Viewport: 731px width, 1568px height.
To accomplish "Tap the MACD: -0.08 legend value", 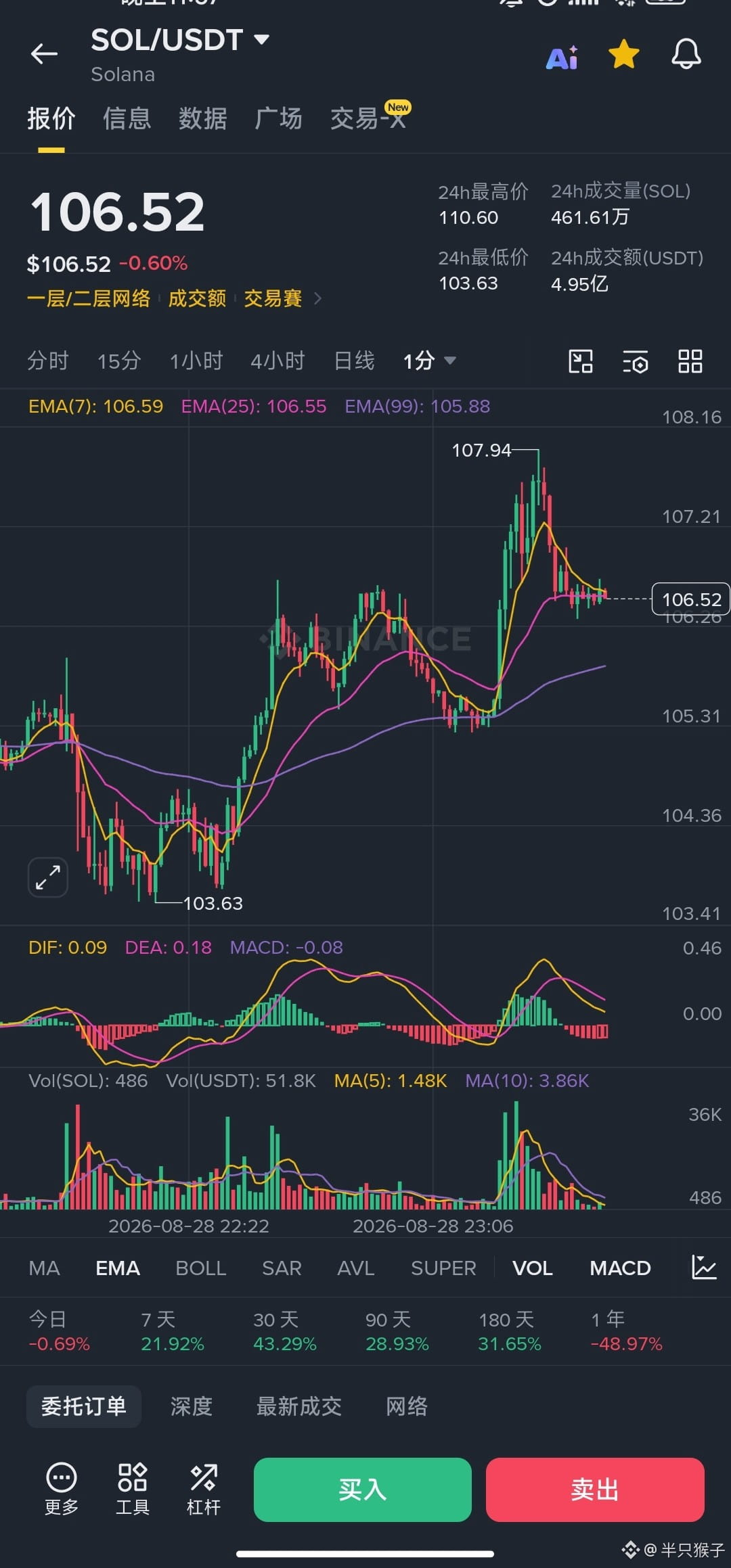I will point(286,947).
